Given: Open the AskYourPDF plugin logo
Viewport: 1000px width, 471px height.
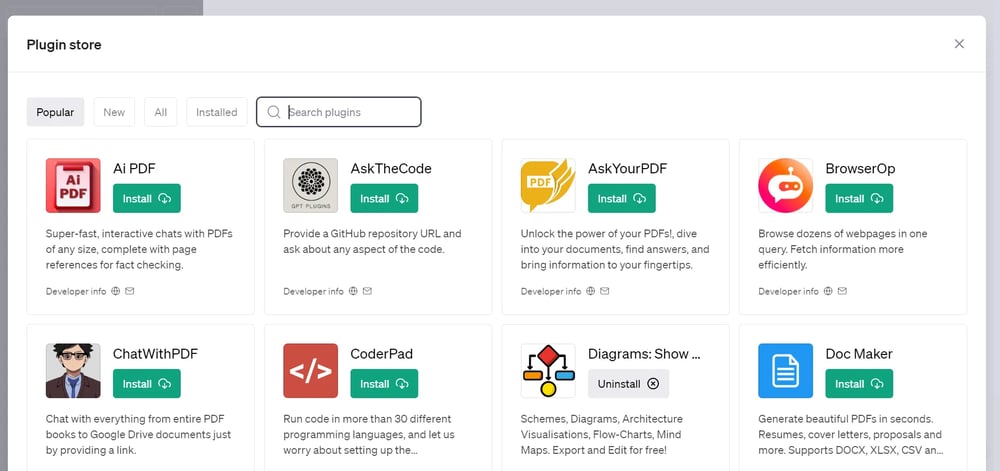Looking at the screenshot, I should tap(548, 185).
